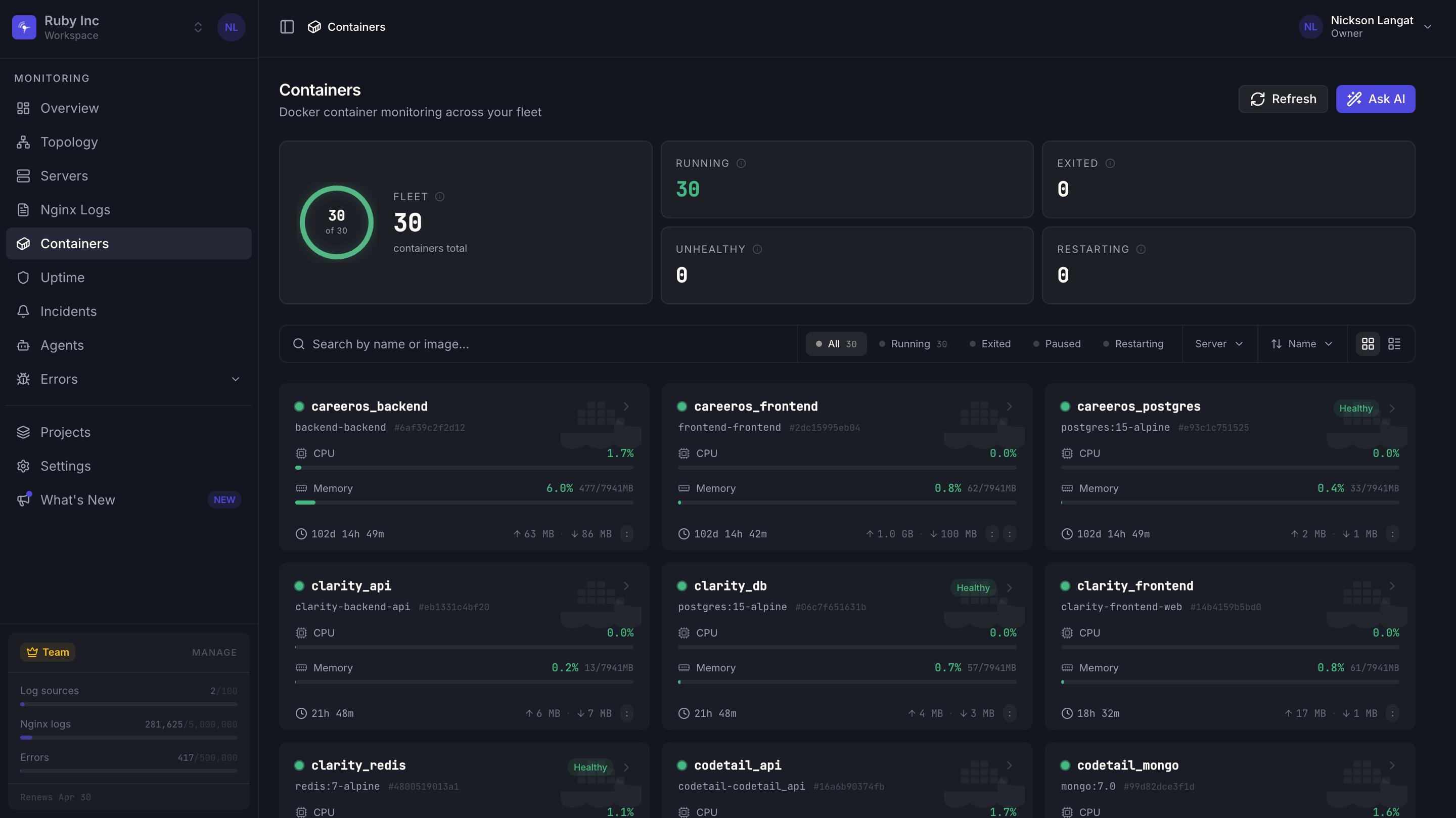Open the Name sort dropdown
This screenshot has height=818, width=1456.
coord(1302,344)
